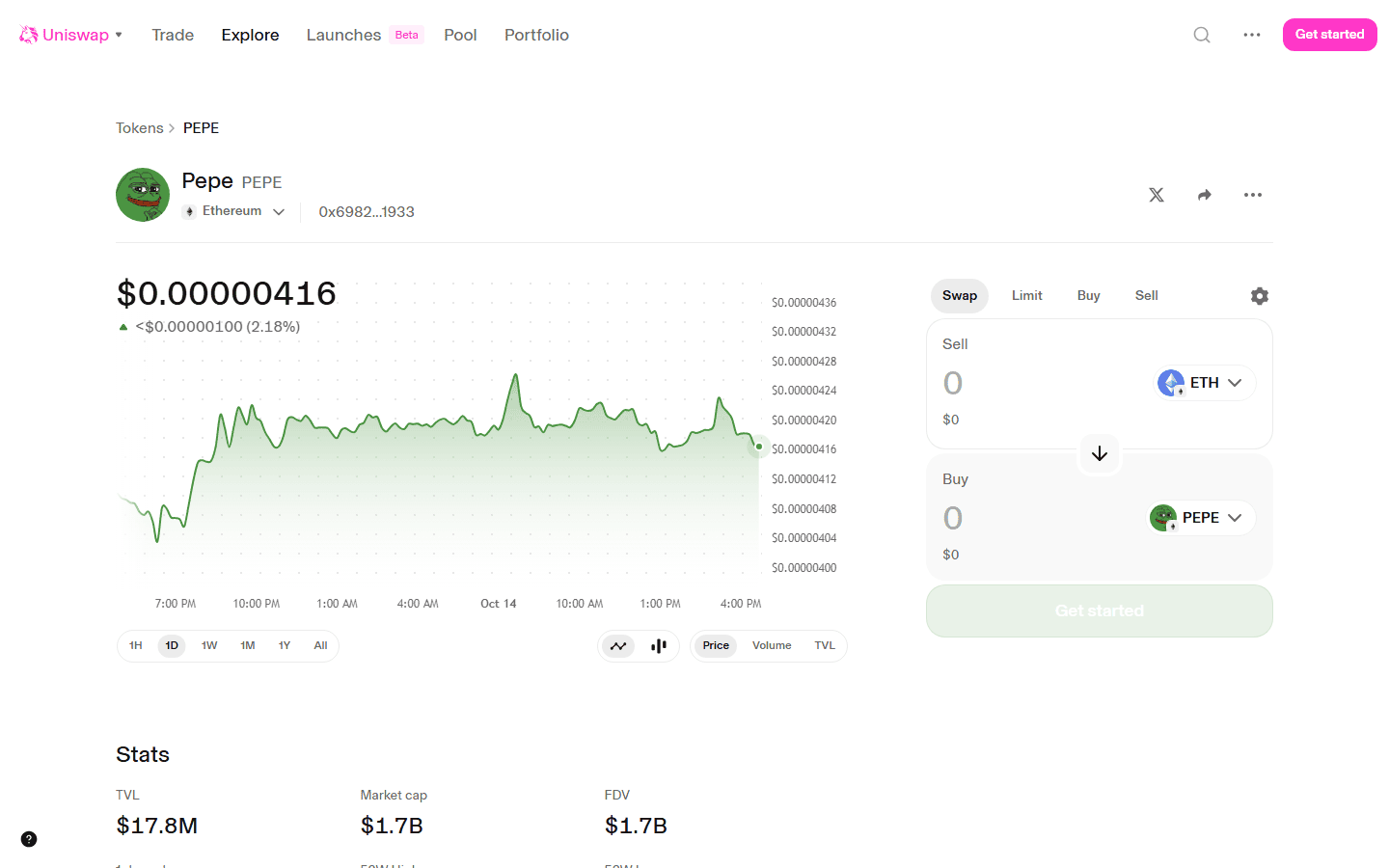Click the help question mark icon
This screenshot has width=1389, height=868.
[29, 839]
